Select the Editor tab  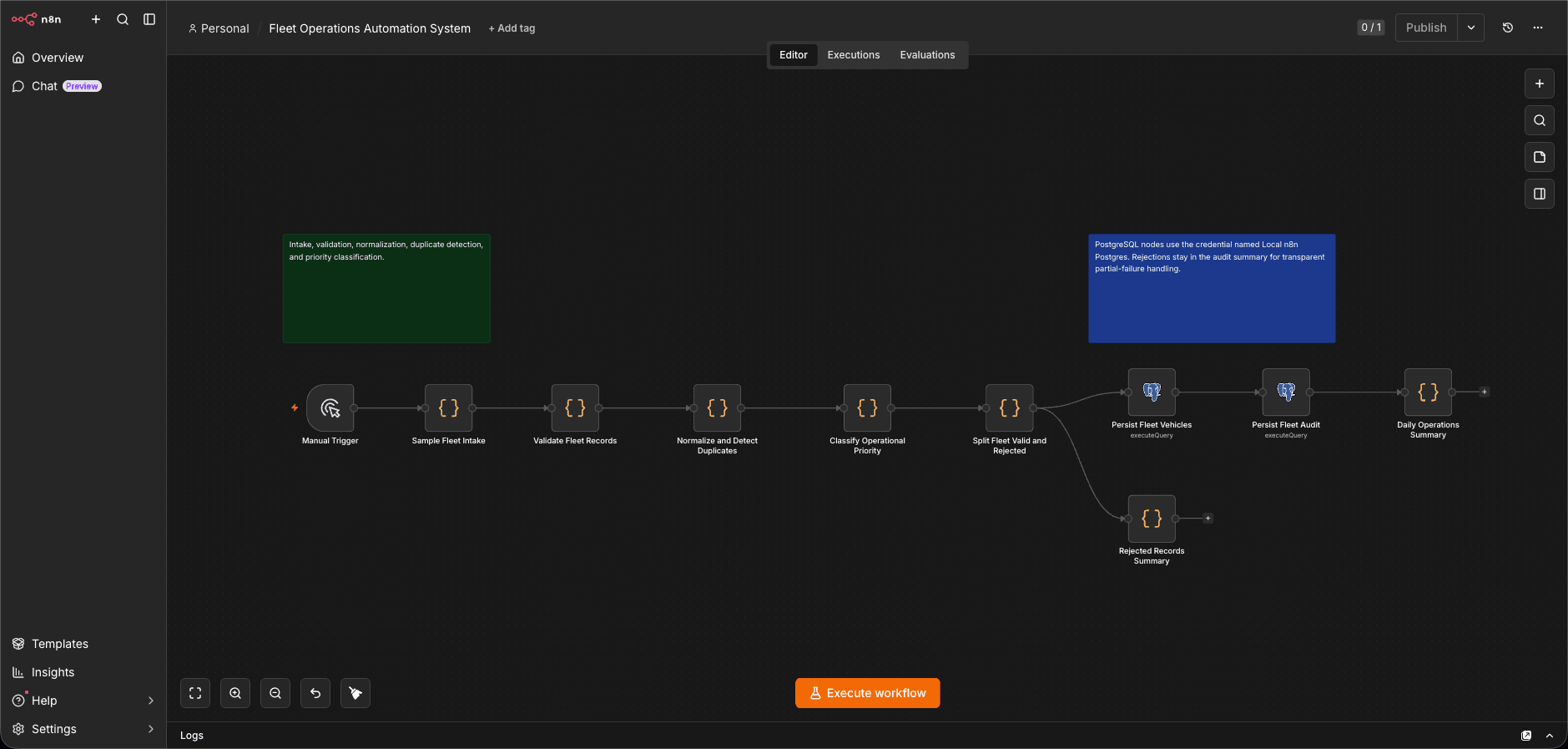click(794, 55)
